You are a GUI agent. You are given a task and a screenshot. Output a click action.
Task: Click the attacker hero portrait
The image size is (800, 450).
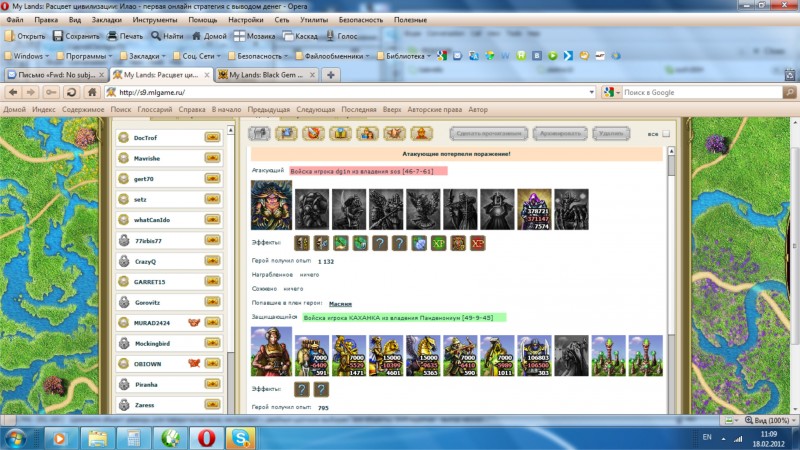(x=271, y=207)
